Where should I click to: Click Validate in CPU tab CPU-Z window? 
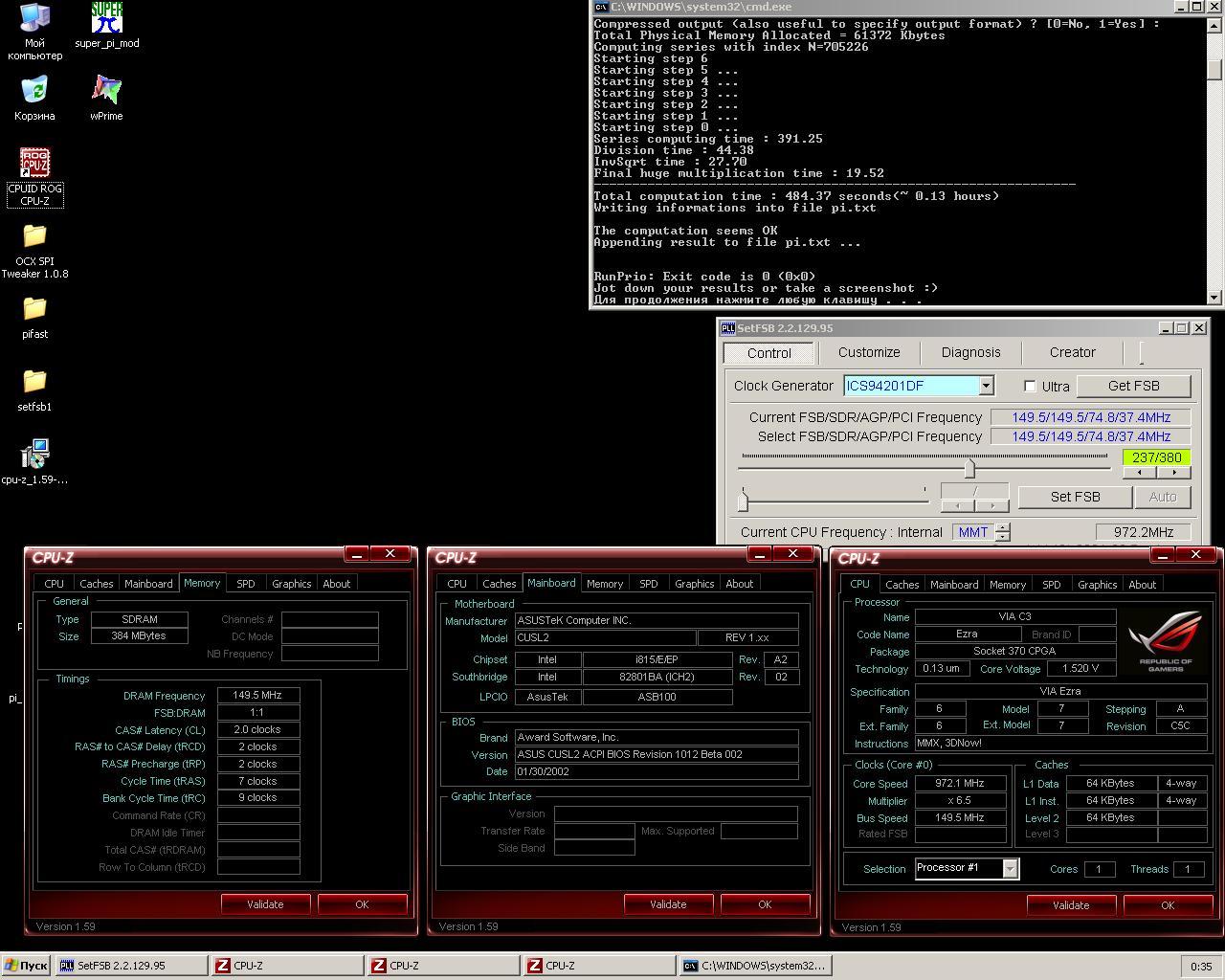(x=1071, y=904)
